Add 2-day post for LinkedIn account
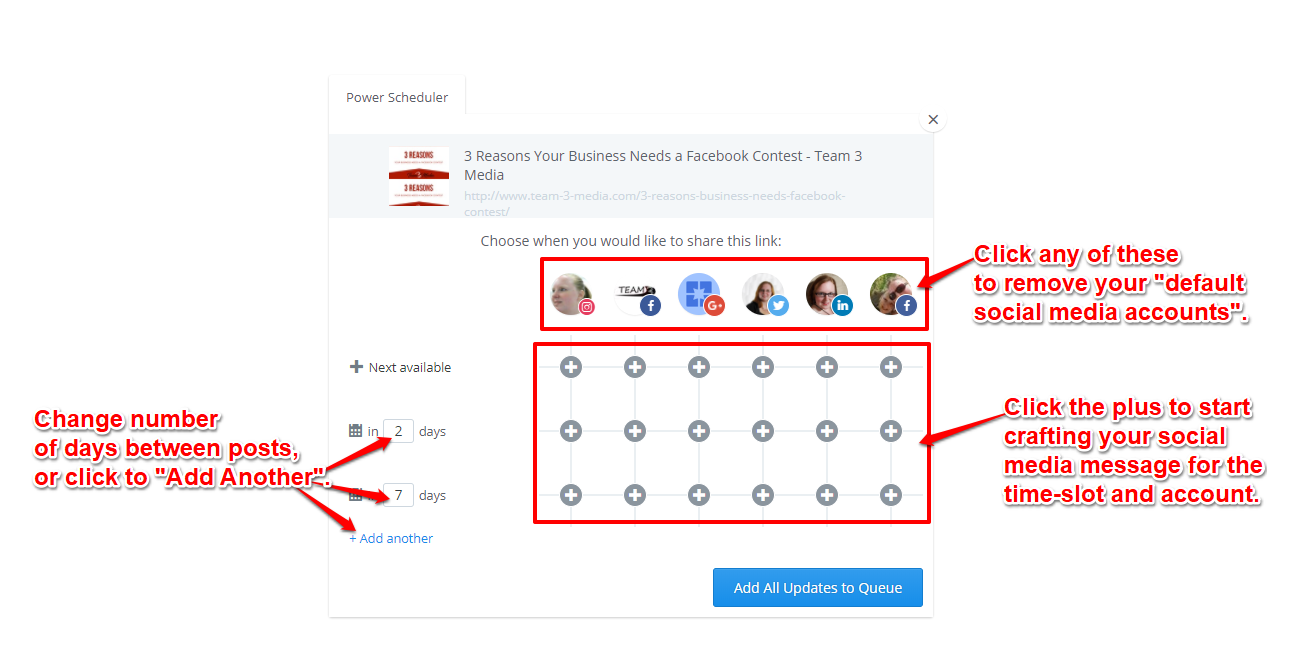The image size is (1304, 660). pyautogui.click(x=827, y=431)
